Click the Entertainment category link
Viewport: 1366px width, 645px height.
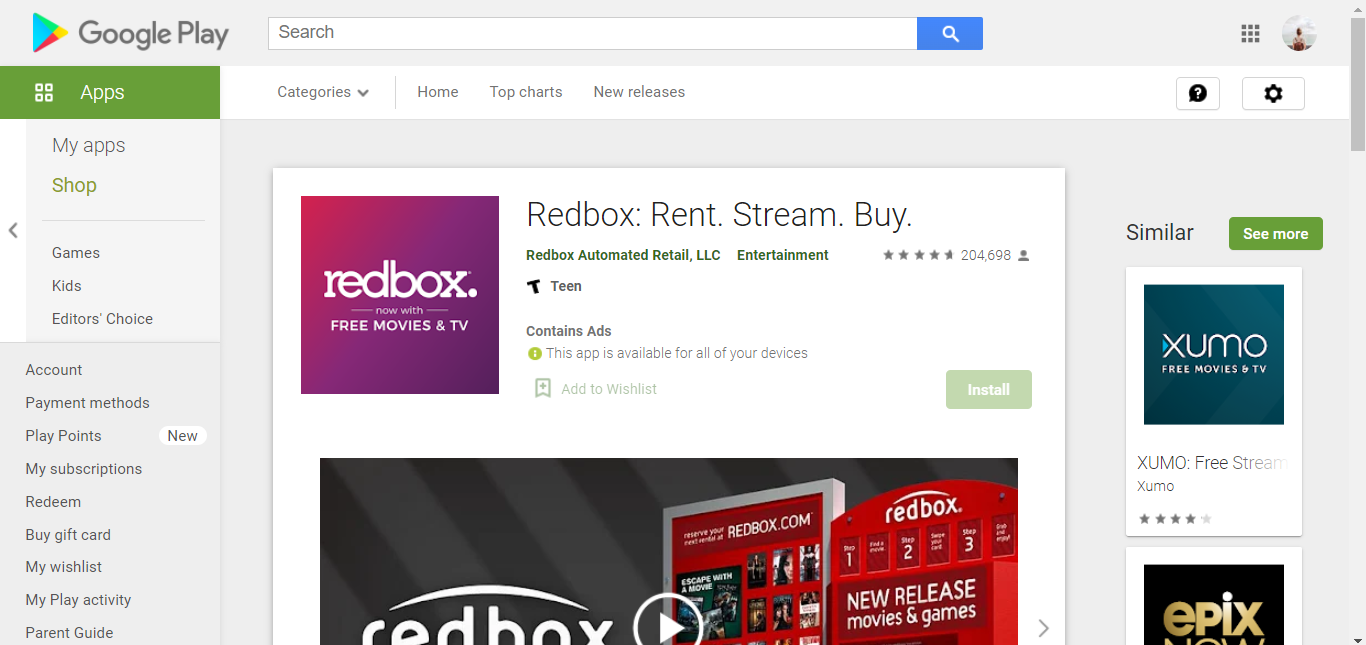(783, 255)
